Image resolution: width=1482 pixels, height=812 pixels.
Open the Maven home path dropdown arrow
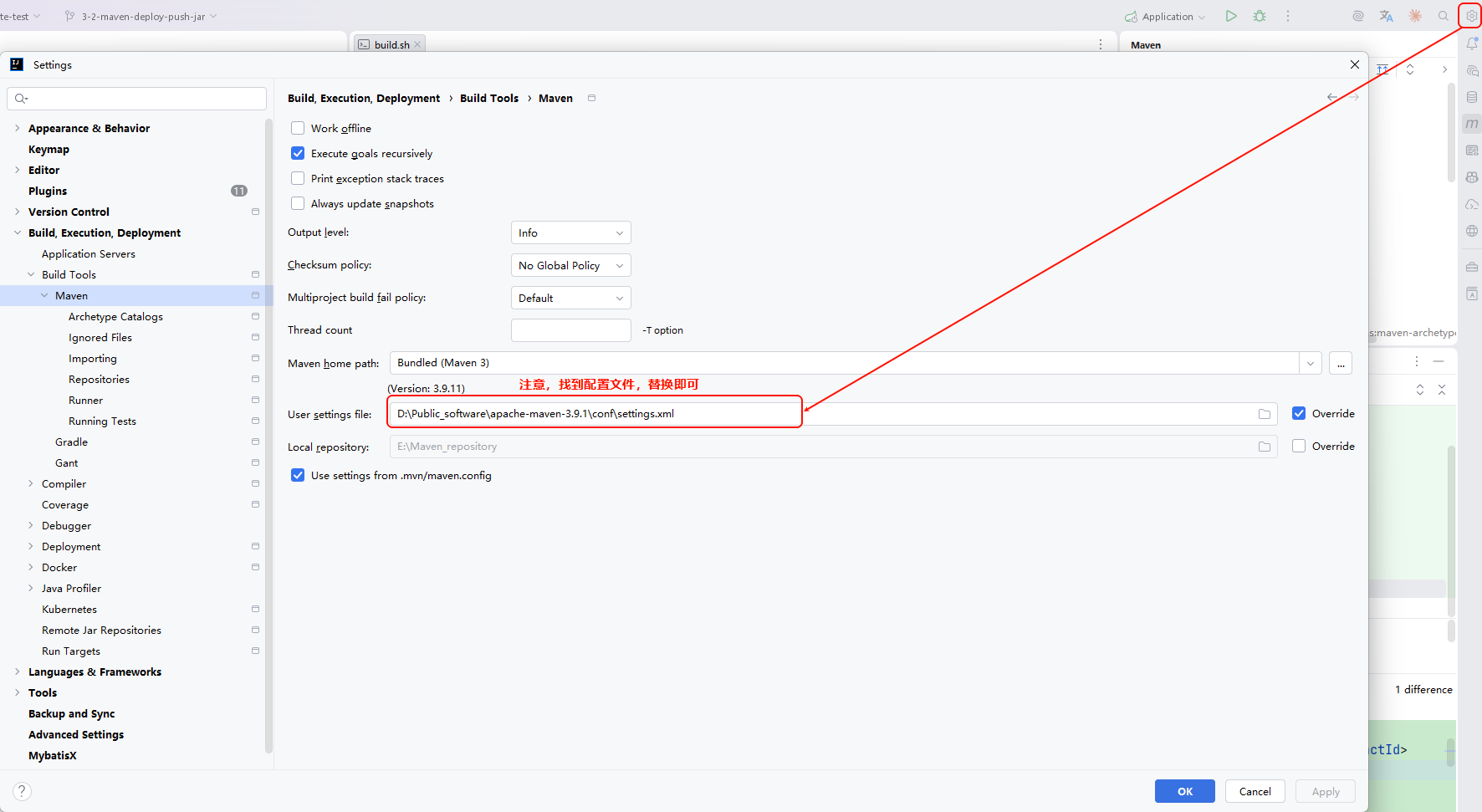(1311, 363)
